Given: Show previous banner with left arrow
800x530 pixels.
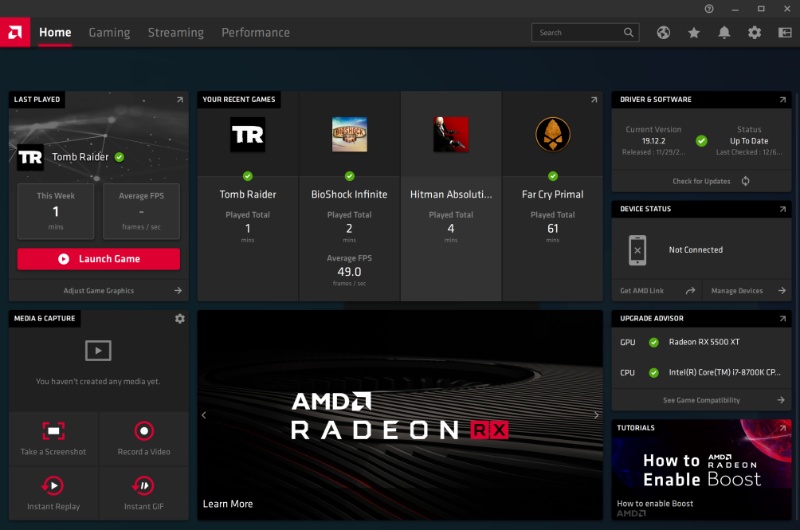Looking at the screenshot, I should coord(204,415).
